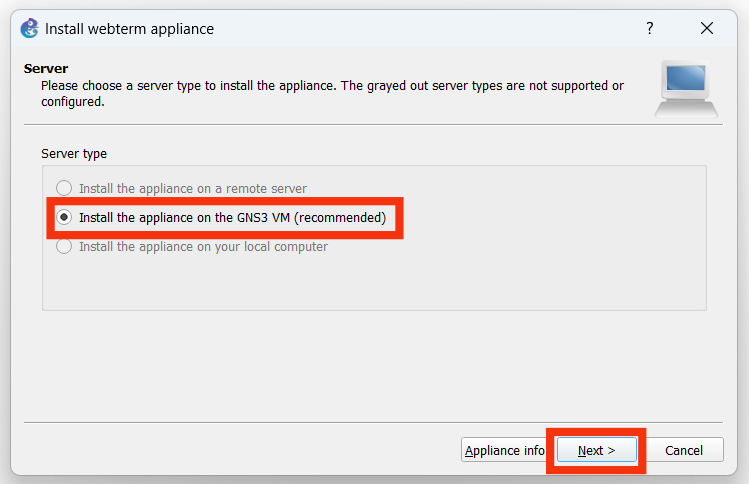This screenshot has width=749, height=484.
Task: Cancel the appliance installation
Action: pos(684,451)
